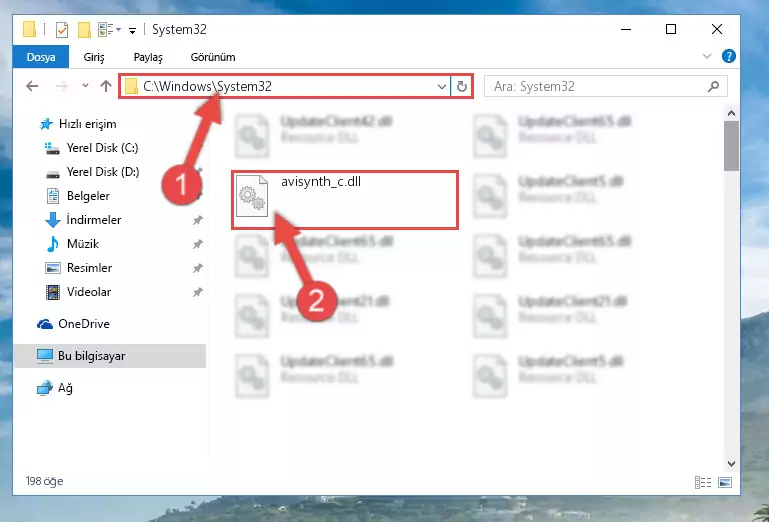Go back with the left arrow button
Screen dimensions: 769x522
pyautogui.click(x=32, y=86)
